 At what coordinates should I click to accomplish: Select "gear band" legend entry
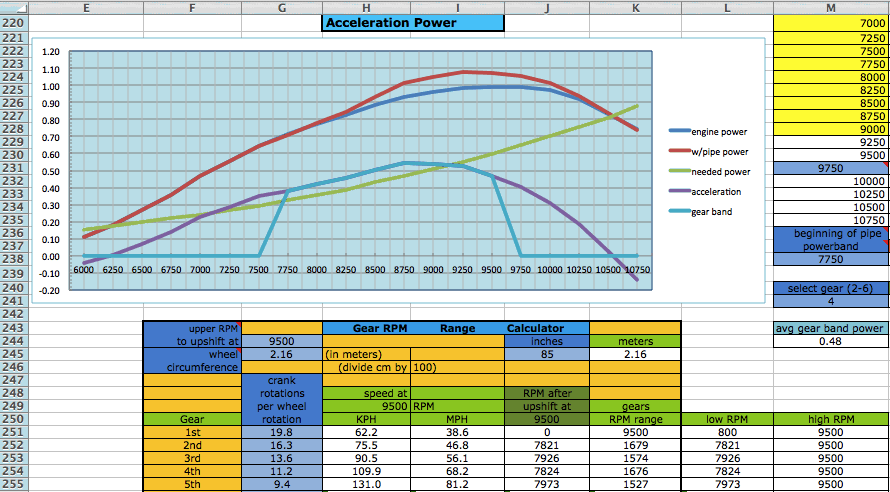(700, 212)
